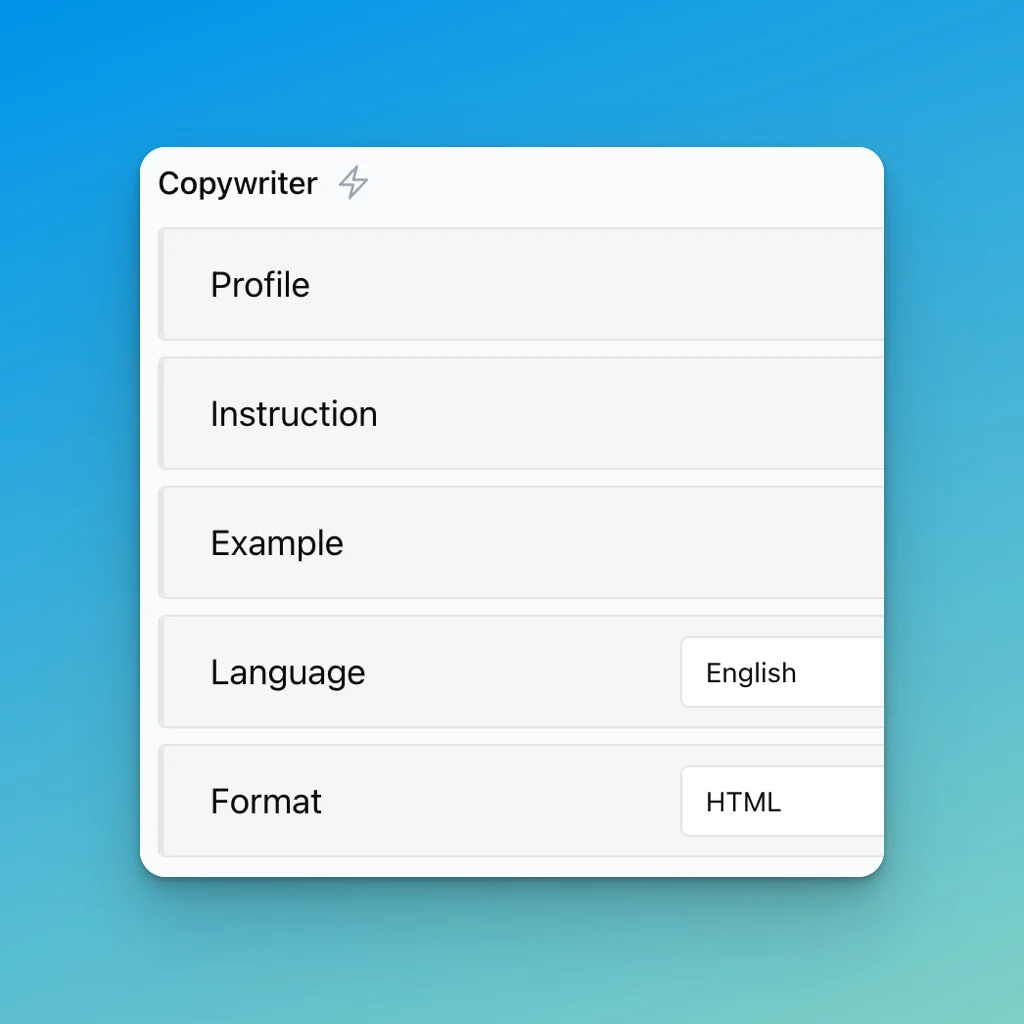1024x1024 pixels.
Task: Click the Copywriter title
Action: [x=237, y=184]
